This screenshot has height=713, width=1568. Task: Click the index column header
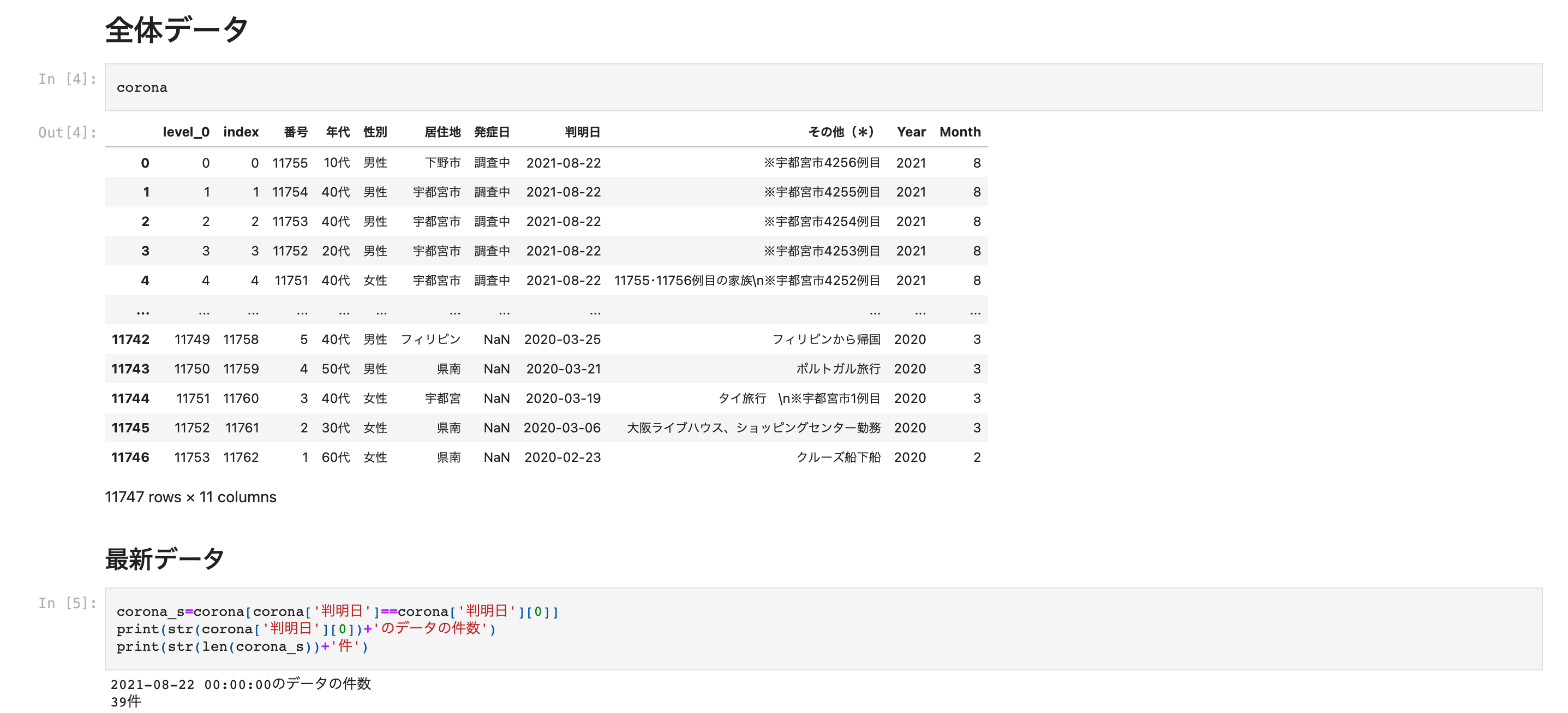[241, 132]
